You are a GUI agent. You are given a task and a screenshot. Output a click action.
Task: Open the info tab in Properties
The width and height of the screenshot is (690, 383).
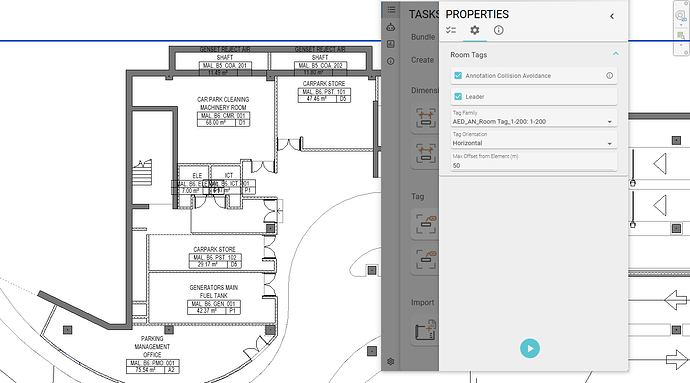(498, 30)
